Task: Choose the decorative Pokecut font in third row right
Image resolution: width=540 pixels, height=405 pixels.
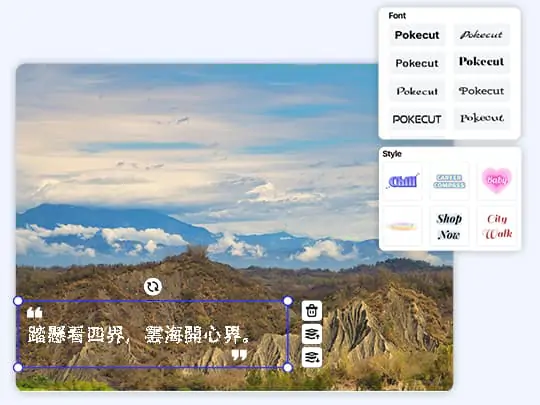Action: [x=481, y=91]
